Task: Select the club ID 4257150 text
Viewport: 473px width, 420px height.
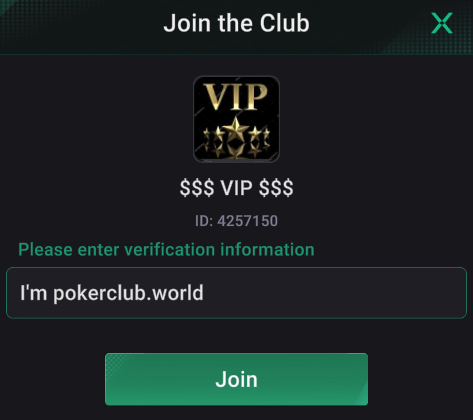Action: (x=247, y=221)
